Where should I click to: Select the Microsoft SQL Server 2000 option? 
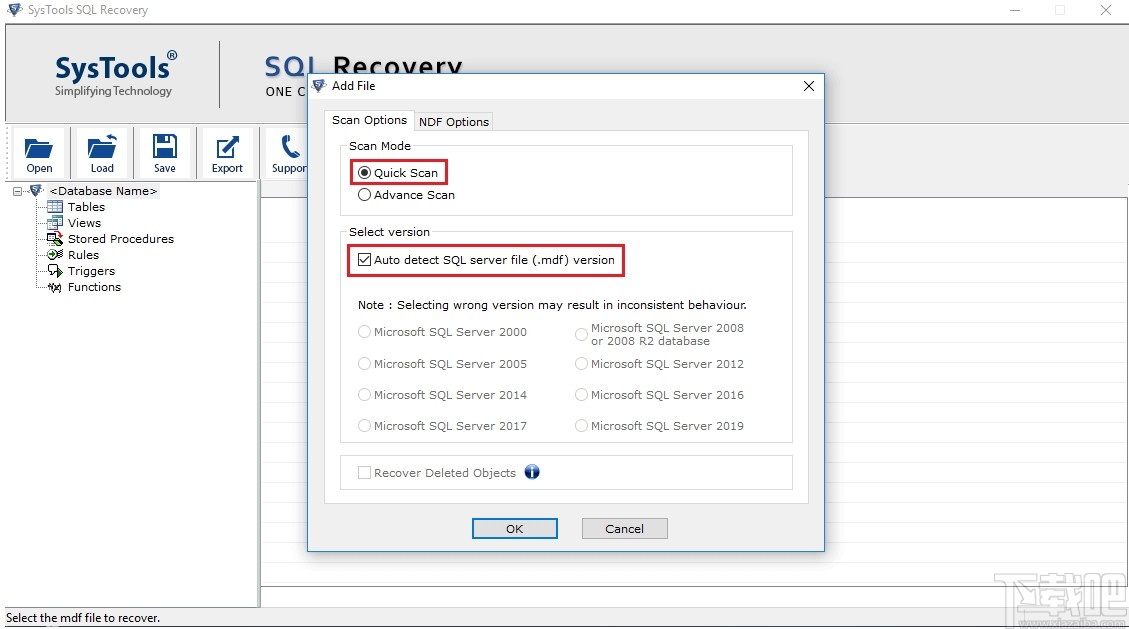click(364, 332)
